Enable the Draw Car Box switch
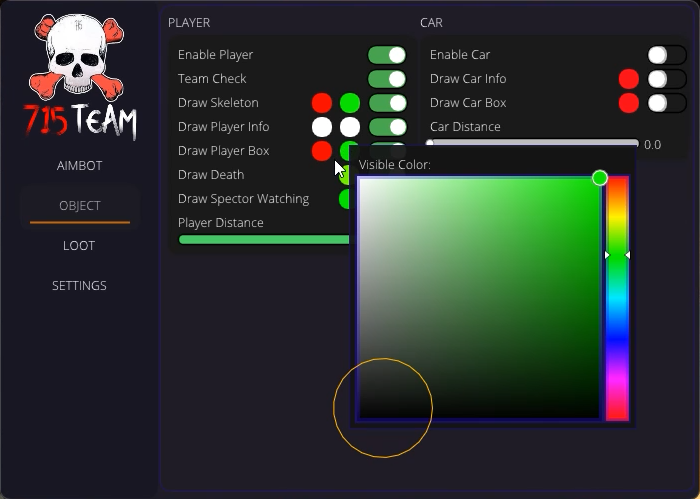Viewport: 700px width, 499px height. [x=666, y=103]
